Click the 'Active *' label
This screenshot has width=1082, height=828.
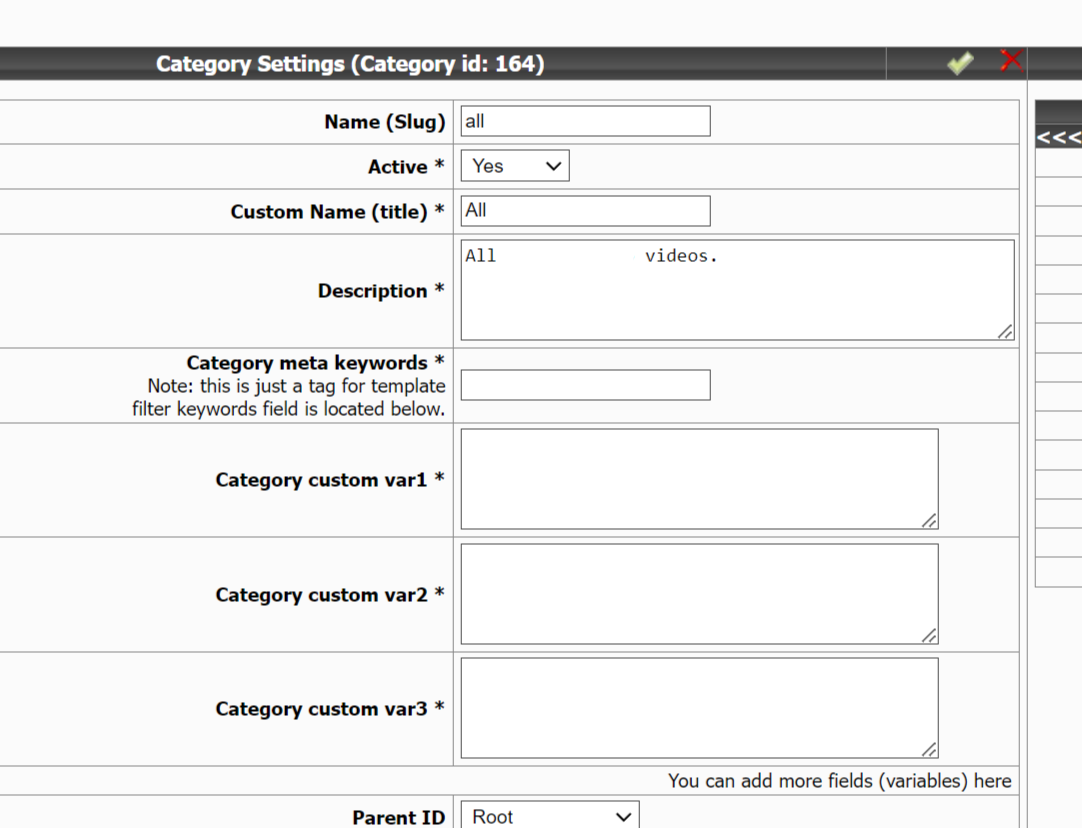coord(406,166)
